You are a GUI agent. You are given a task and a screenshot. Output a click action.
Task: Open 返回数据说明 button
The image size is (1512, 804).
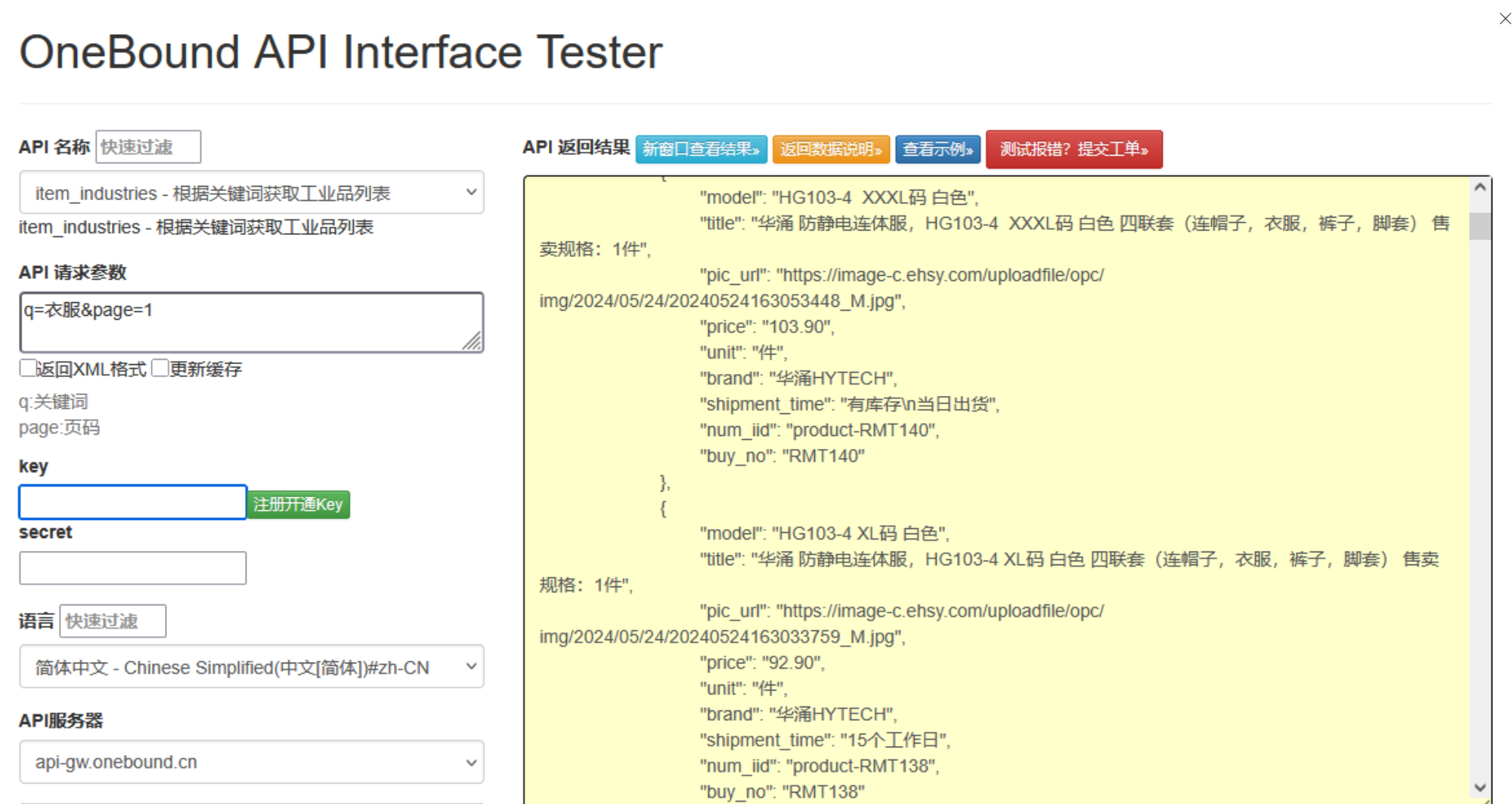tap(831, 150)
